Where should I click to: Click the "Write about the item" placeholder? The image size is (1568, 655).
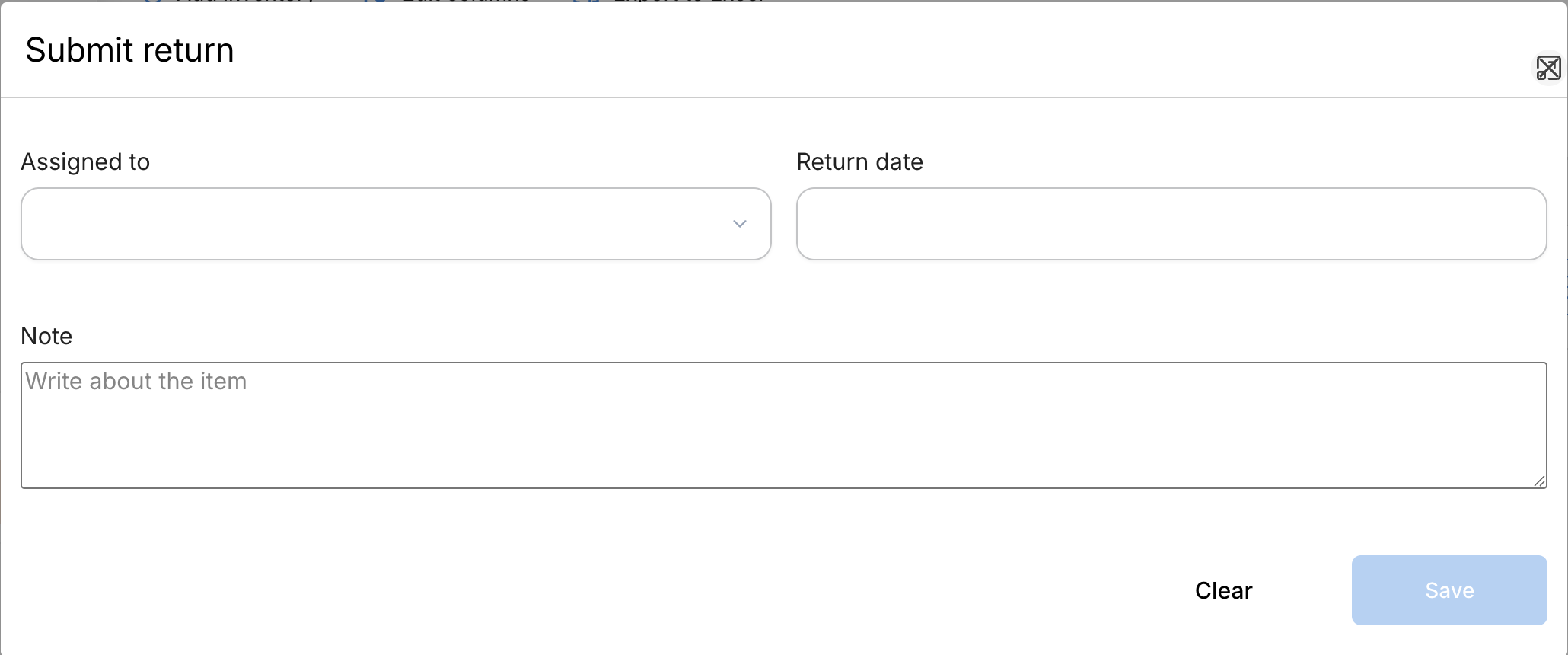[136, 382]
